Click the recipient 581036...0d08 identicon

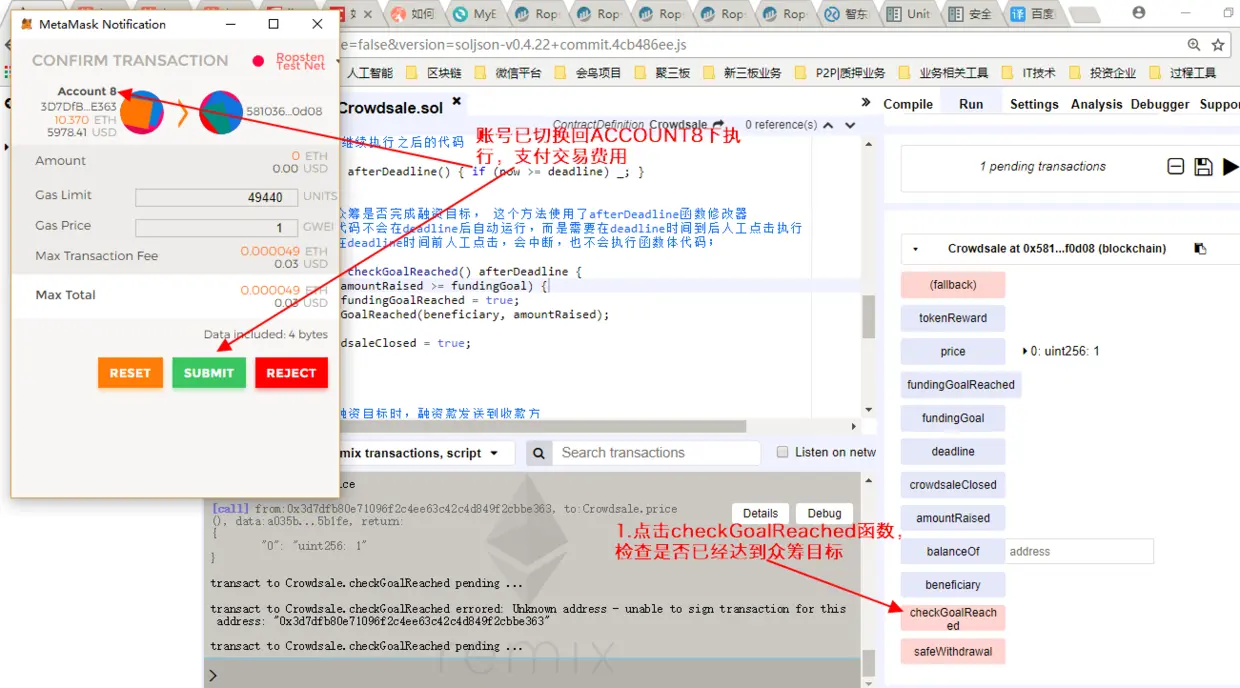click(221, 112)
